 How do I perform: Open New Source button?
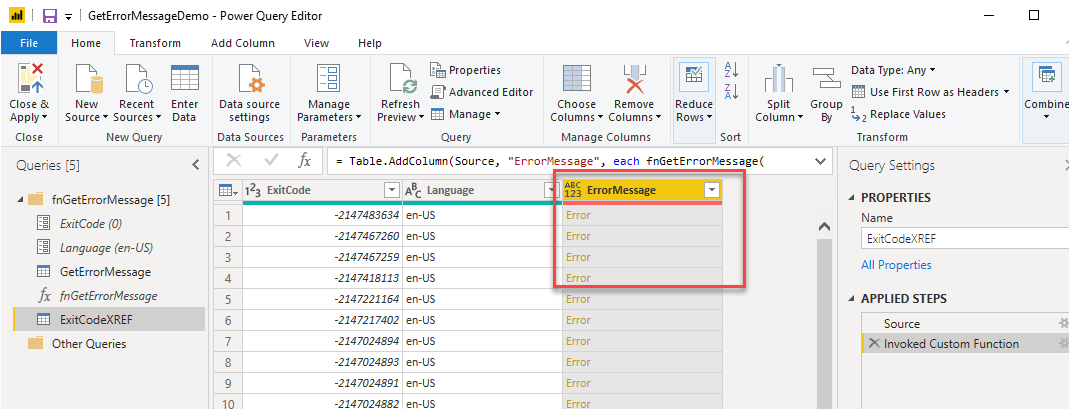[x=87, y=94]
